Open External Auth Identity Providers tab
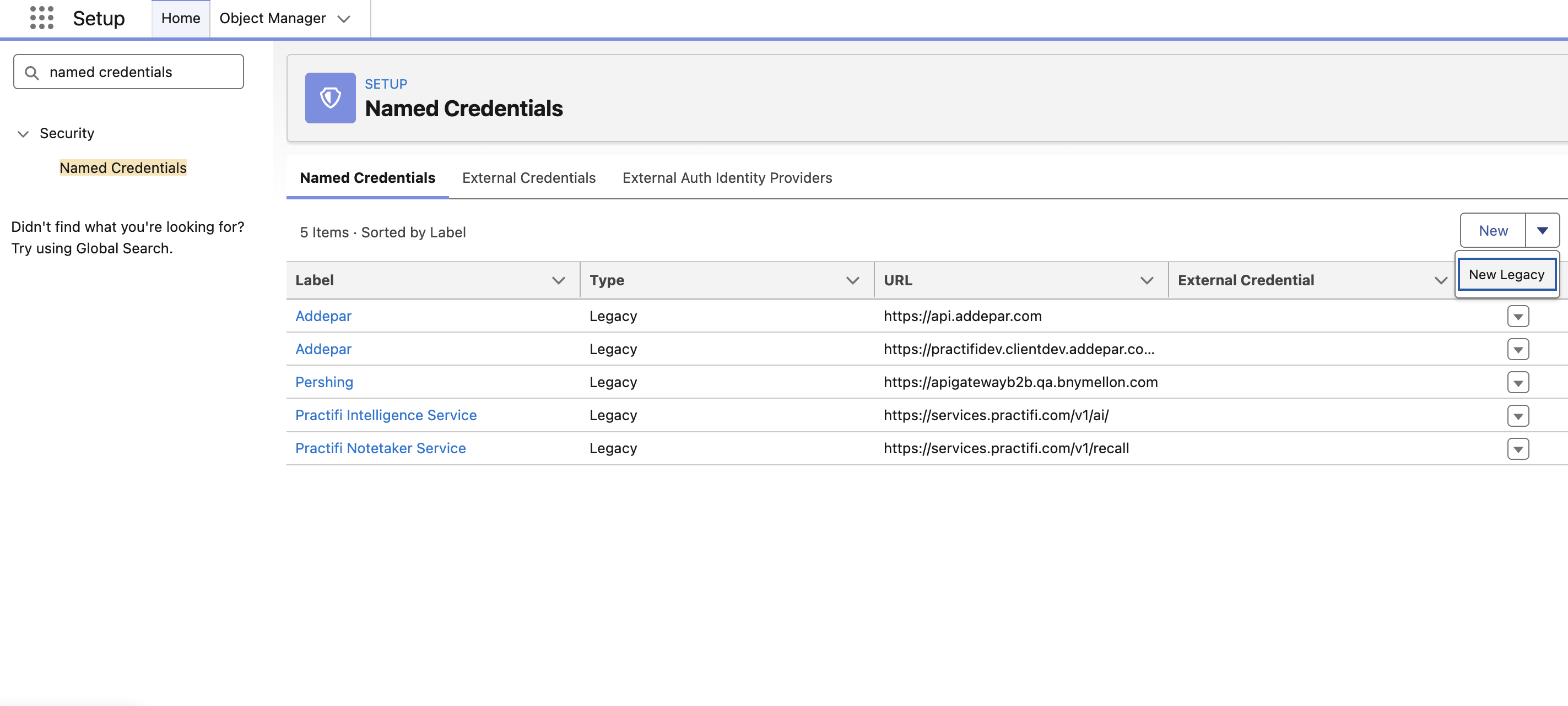Viewport: 1568px width, 706px height. pos(727,178)
